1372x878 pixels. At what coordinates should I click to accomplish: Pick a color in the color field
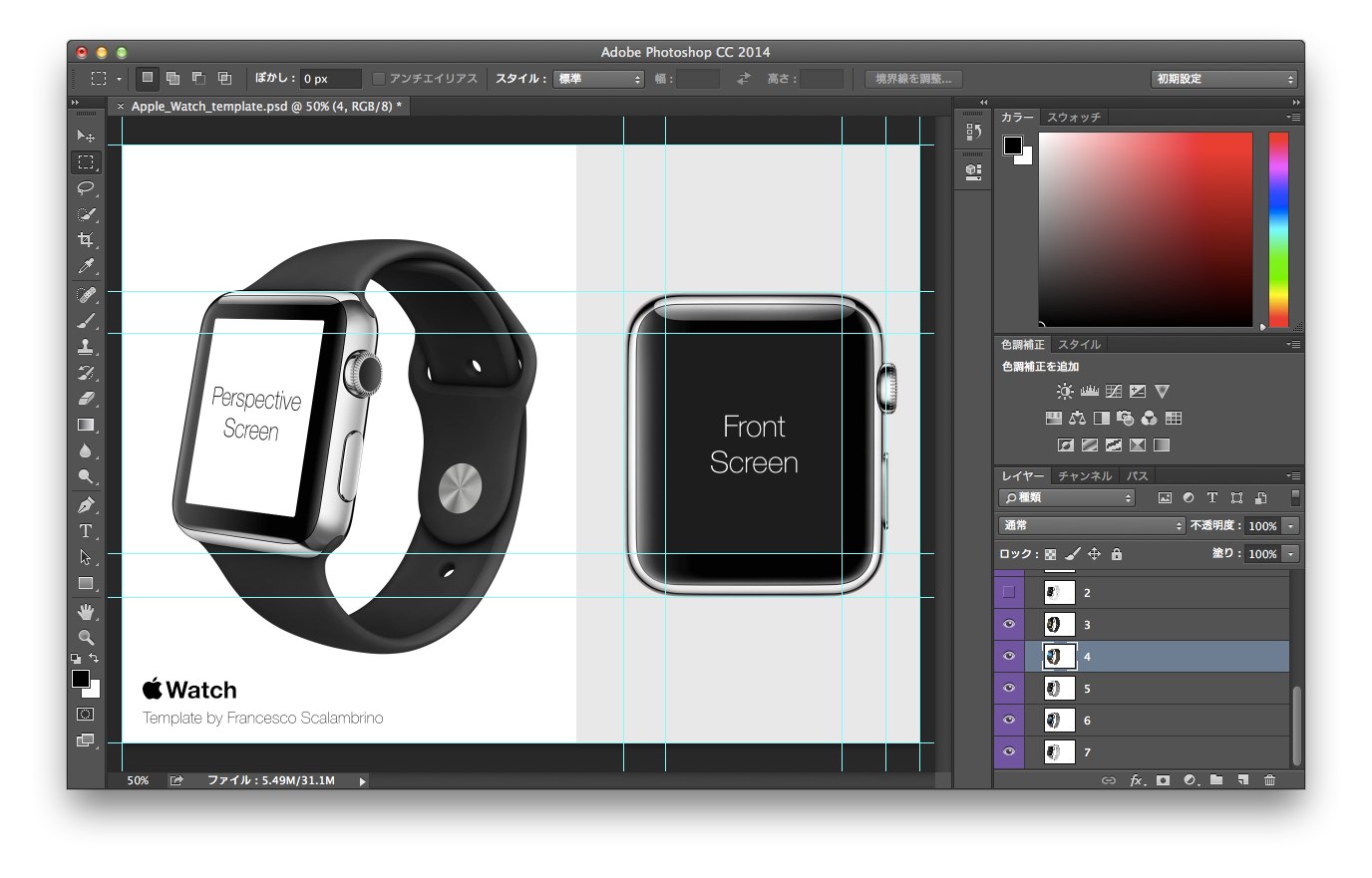pyautogui.click(x=1145, y=229)
